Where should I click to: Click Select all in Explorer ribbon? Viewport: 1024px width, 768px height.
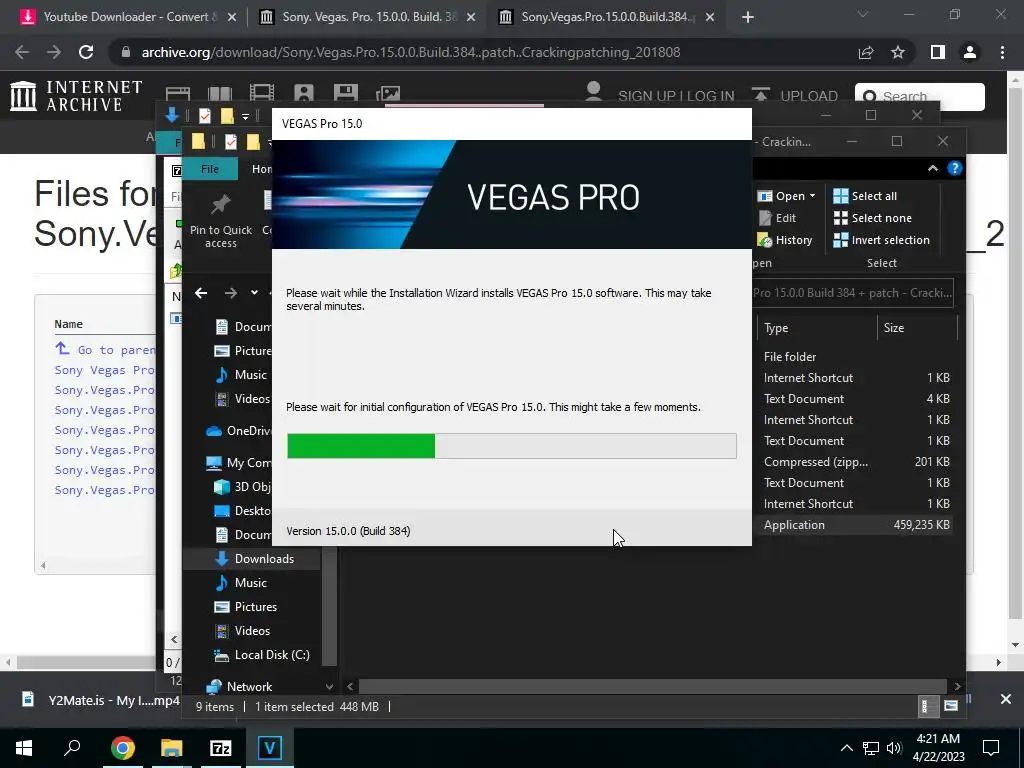tap(865, 196)
